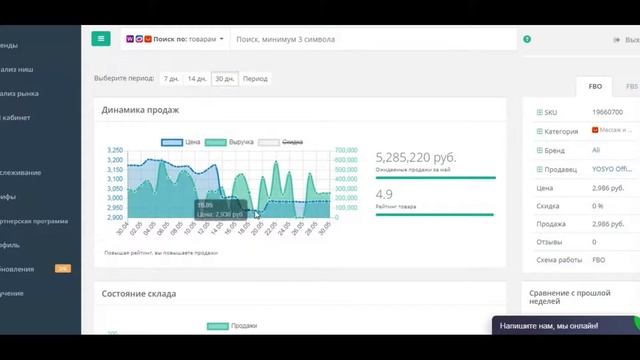Open the 'отслеживание' sidebar item
The image size is (640, 360).
pyautogui.click(x=20, y=173)
